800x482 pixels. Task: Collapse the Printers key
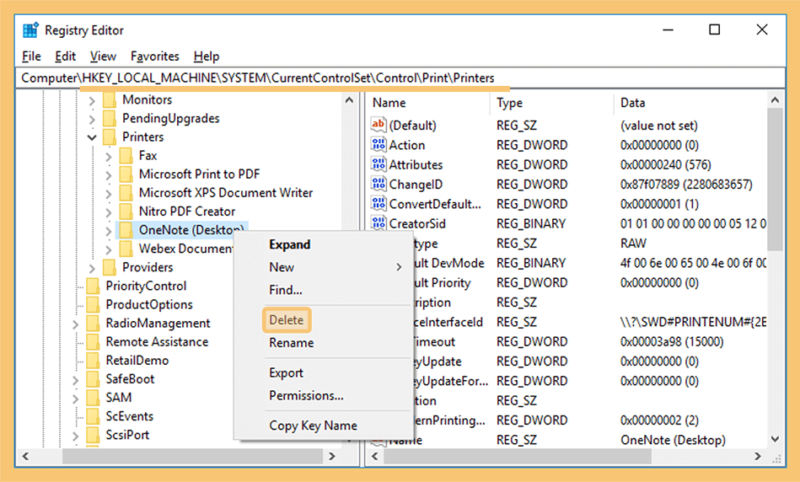(x=92, y=137)
